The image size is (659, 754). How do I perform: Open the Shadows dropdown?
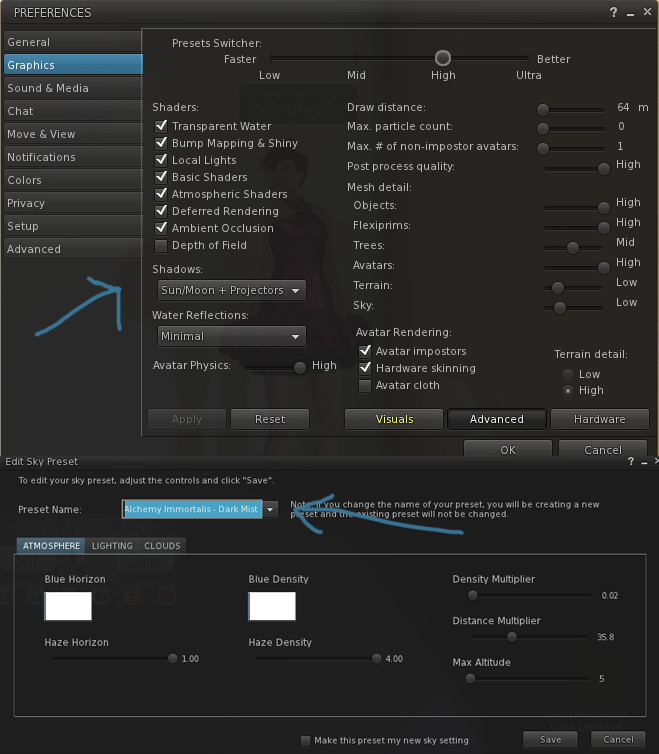231,290
